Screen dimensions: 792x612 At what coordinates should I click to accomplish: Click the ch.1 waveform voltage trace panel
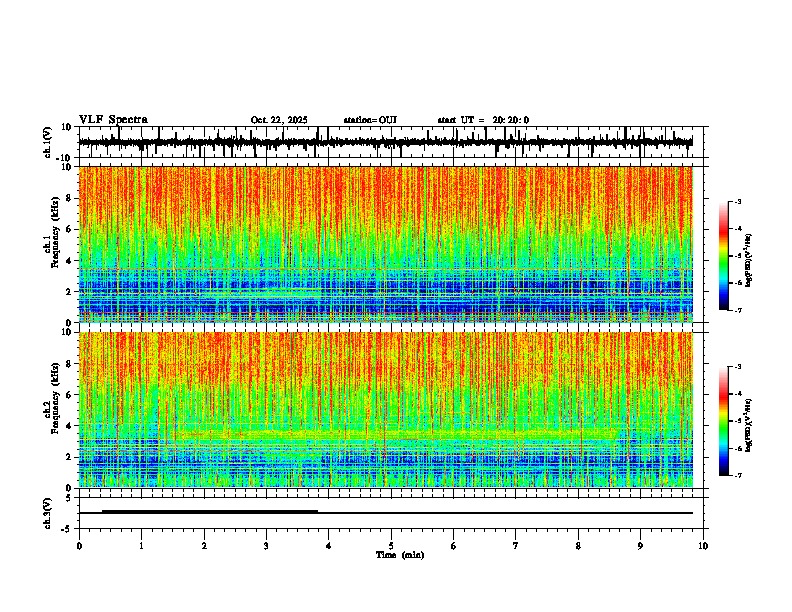(393, 142)
